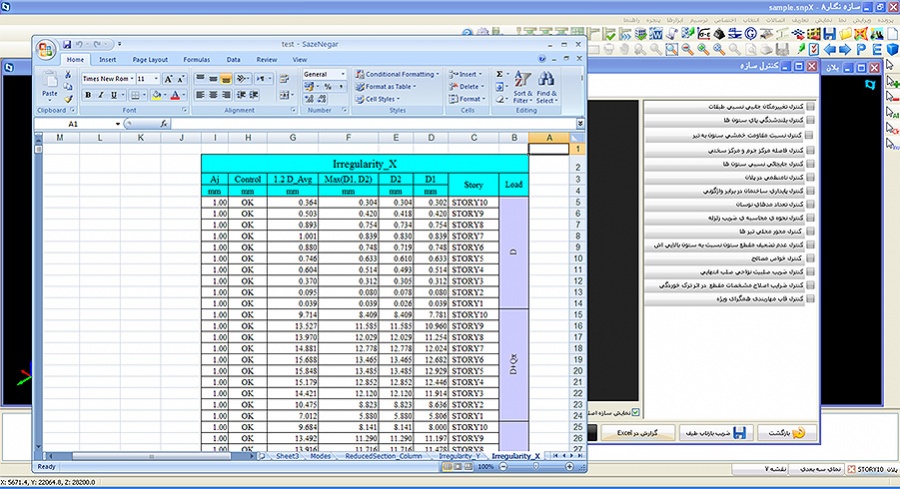The height and width of the screenshot is (489, 900).
Task: Enable the last checkbox in the control list
Action: click(809, 298)
